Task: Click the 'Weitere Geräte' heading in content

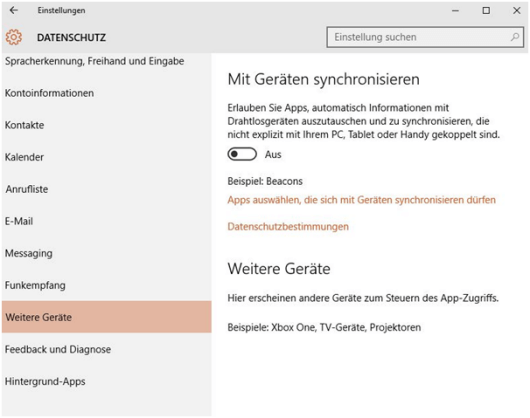Action: [279, 269]
